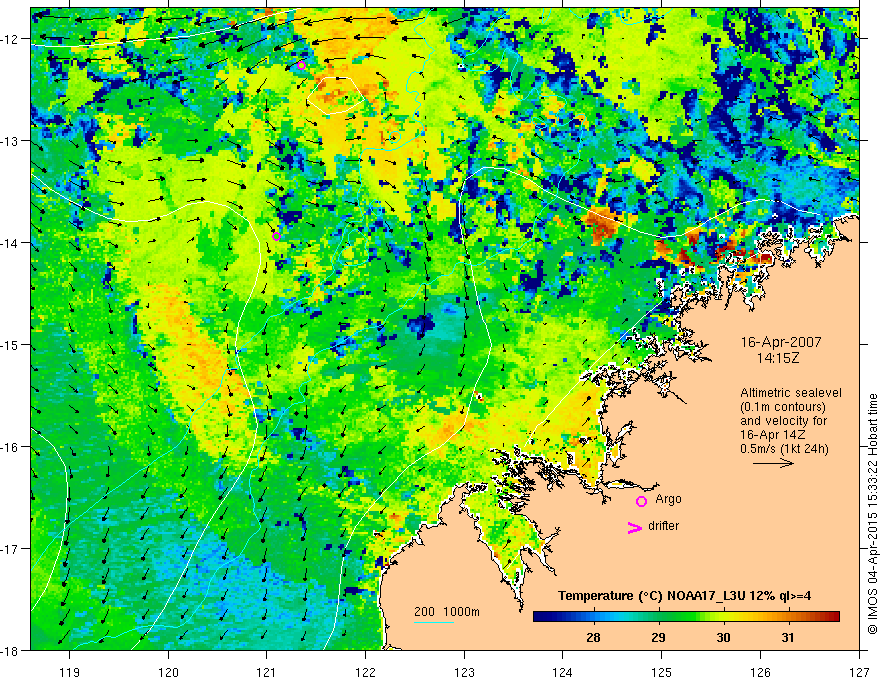Click the Argo legend label
Viewport: 880px width, 680px height.
click(x=668, y=499)
